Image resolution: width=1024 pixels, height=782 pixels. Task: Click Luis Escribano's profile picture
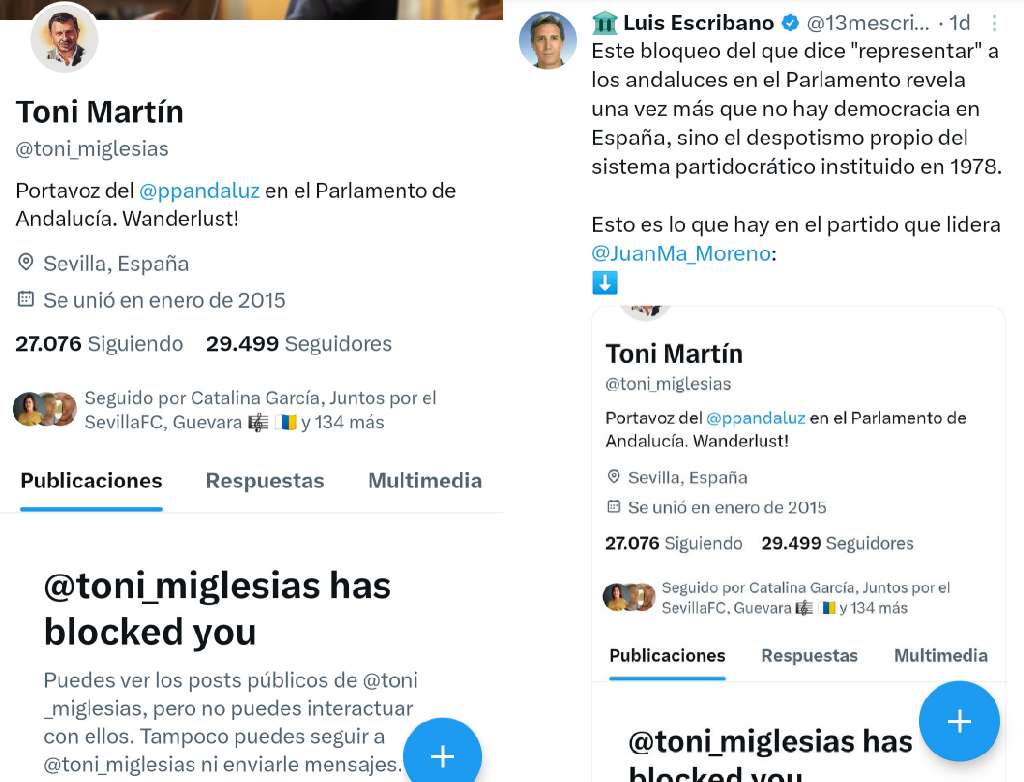(x=548, y=40)
